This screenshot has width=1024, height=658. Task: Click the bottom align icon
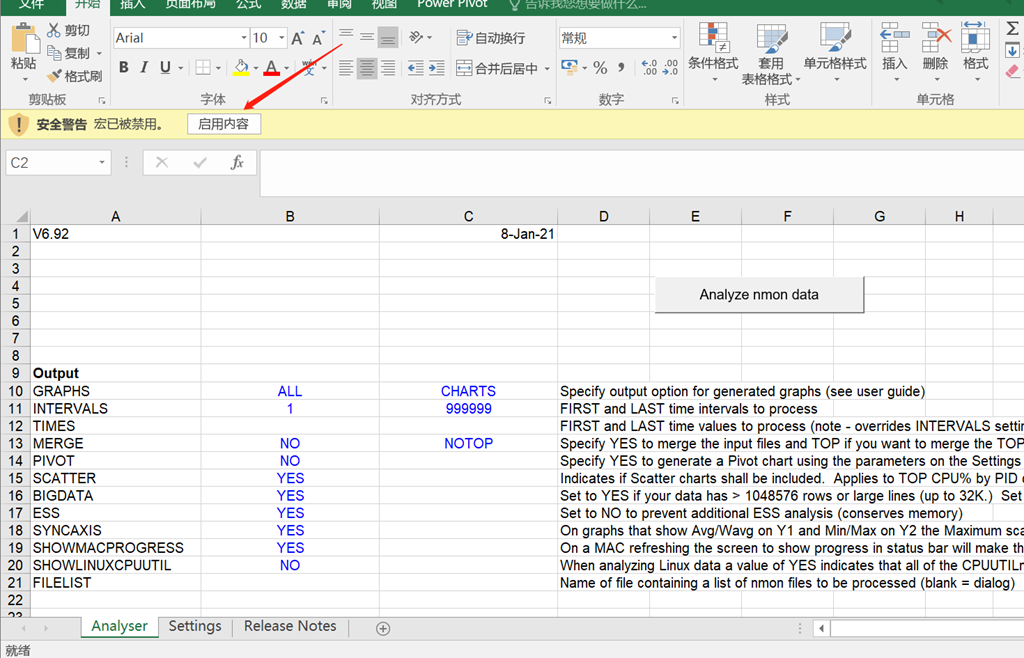click(388, 37)
